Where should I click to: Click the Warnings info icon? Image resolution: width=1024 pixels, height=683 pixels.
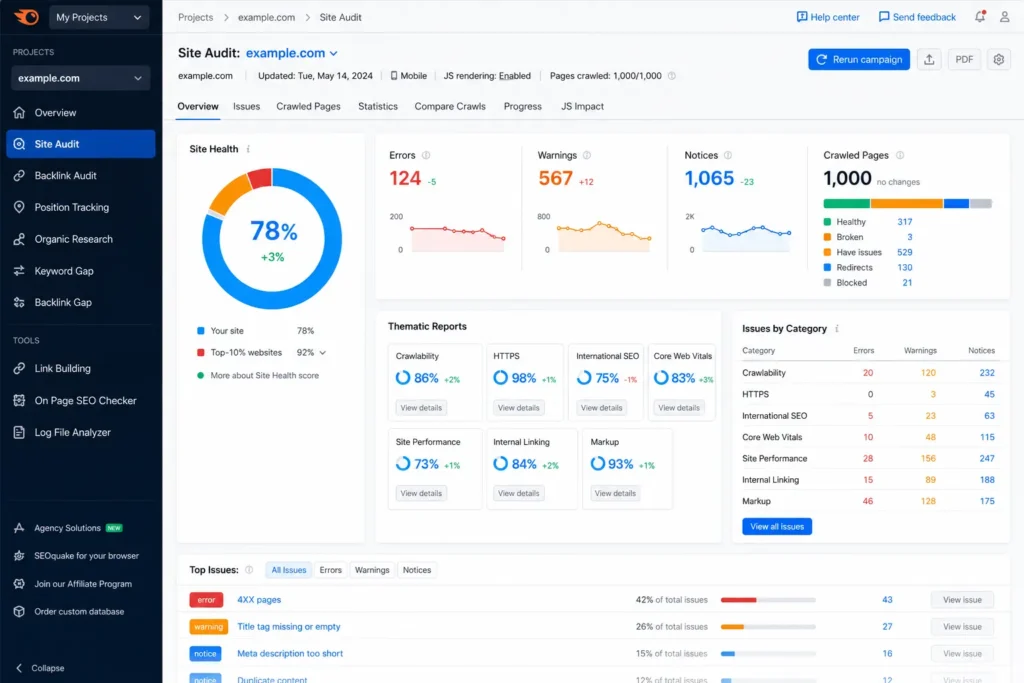click(x=586, y=155)
